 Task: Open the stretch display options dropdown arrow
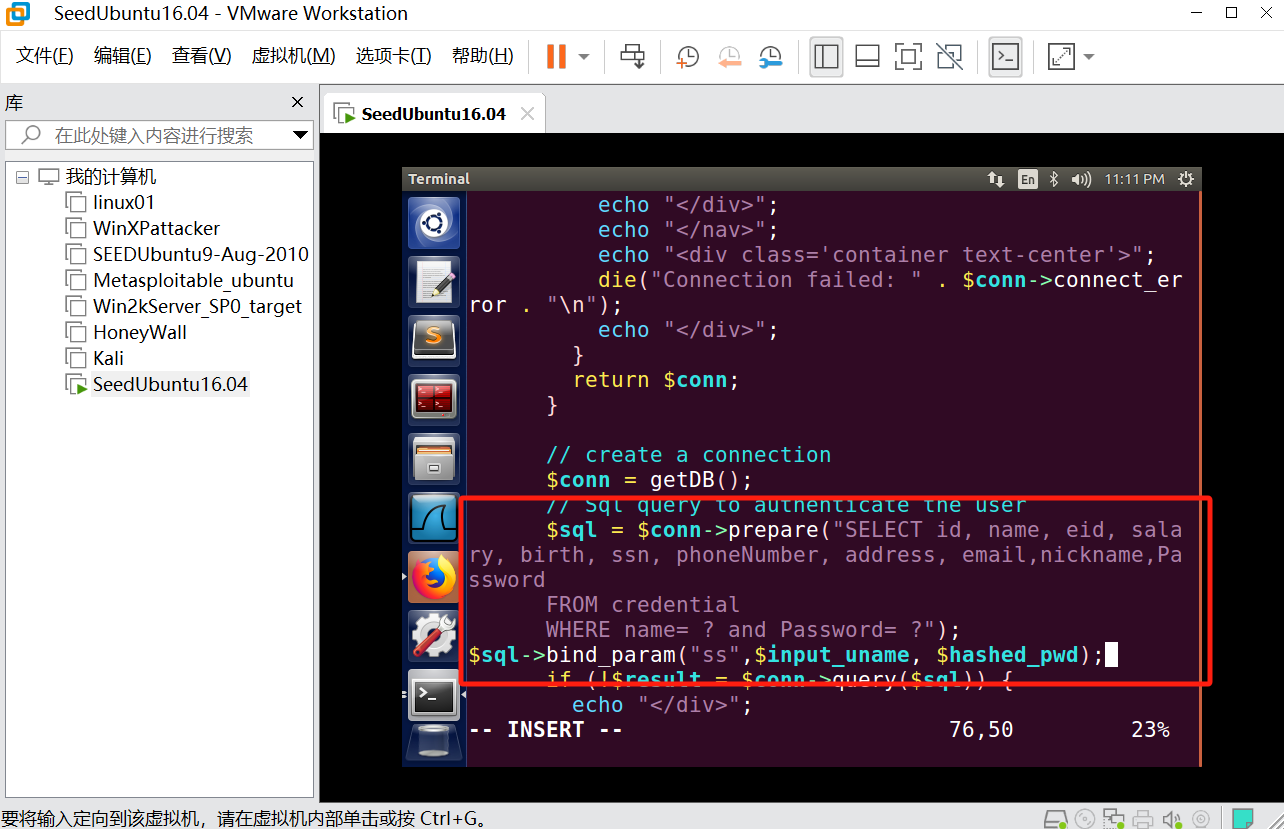click(1089, 57)
